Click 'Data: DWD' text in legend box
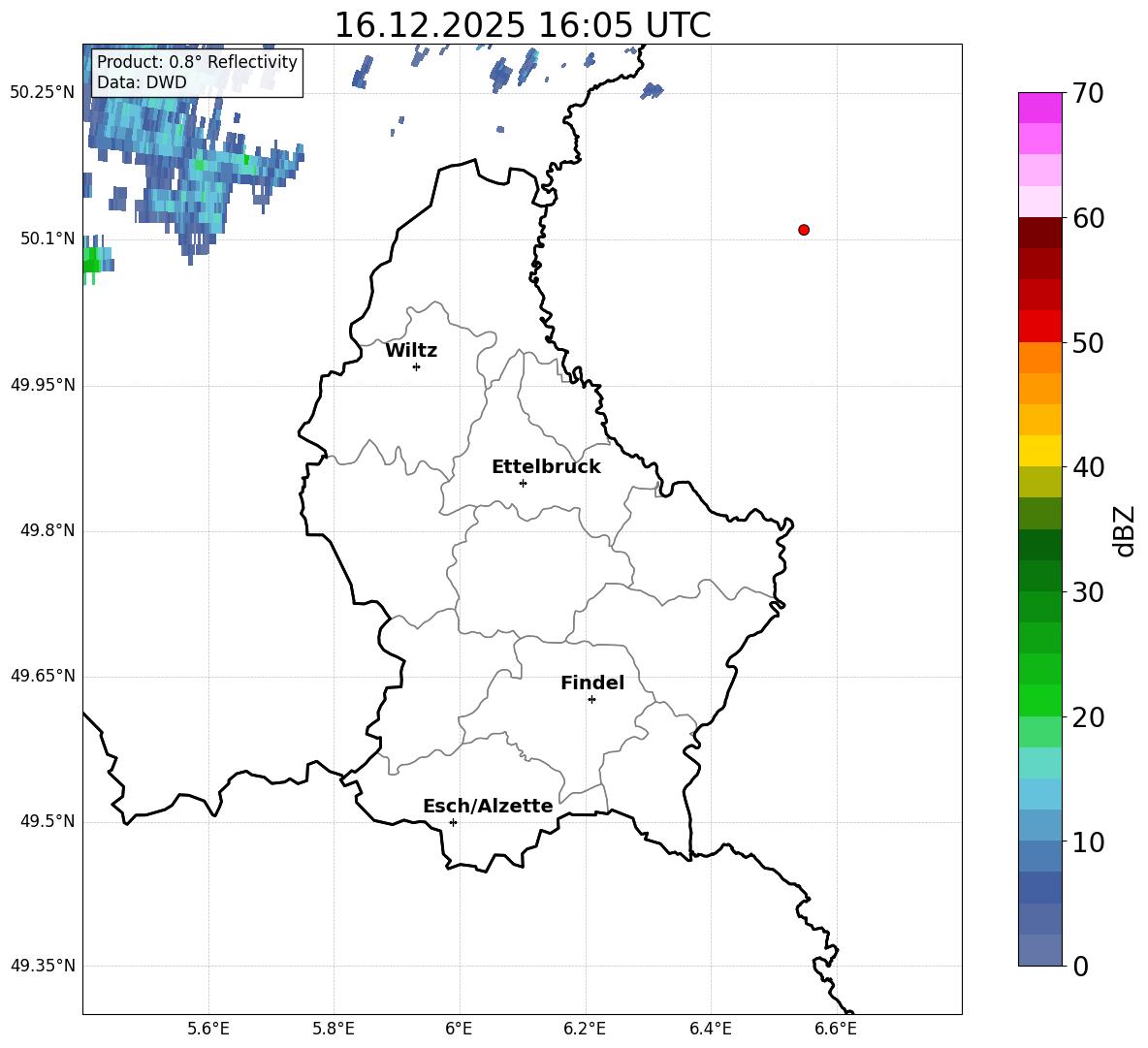This screenshot has width=1148, height=1048. pyautogui.click(x=142, y=82)
